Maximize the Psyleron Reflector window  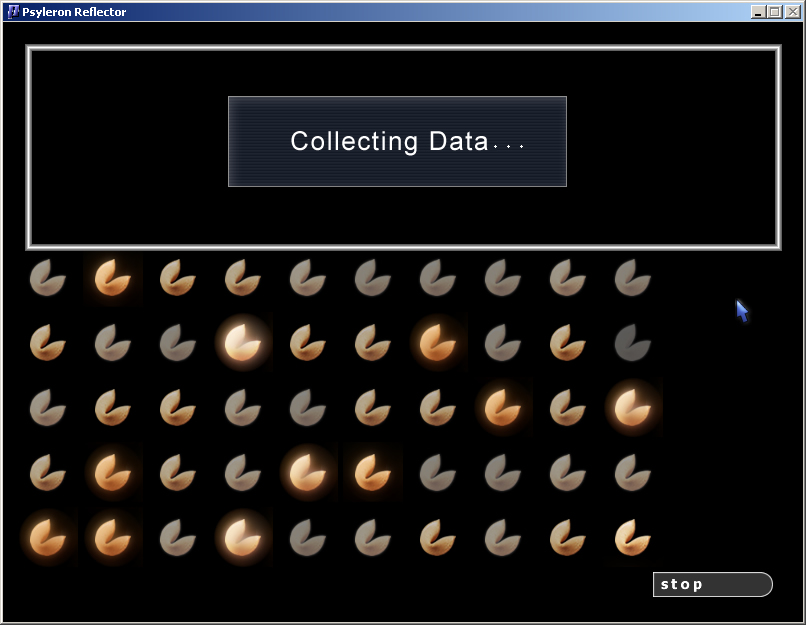[x=775, y=12]
